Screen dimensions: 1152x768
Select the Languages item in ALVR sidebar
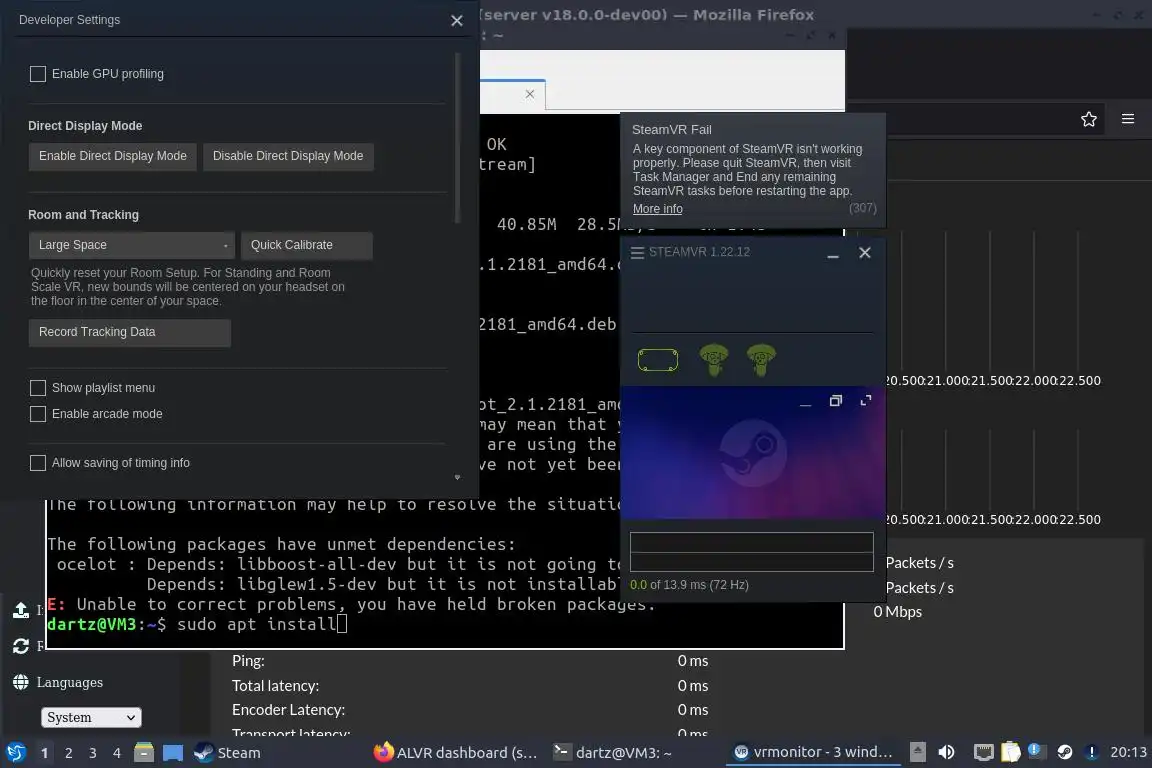(x=70, y=683)
